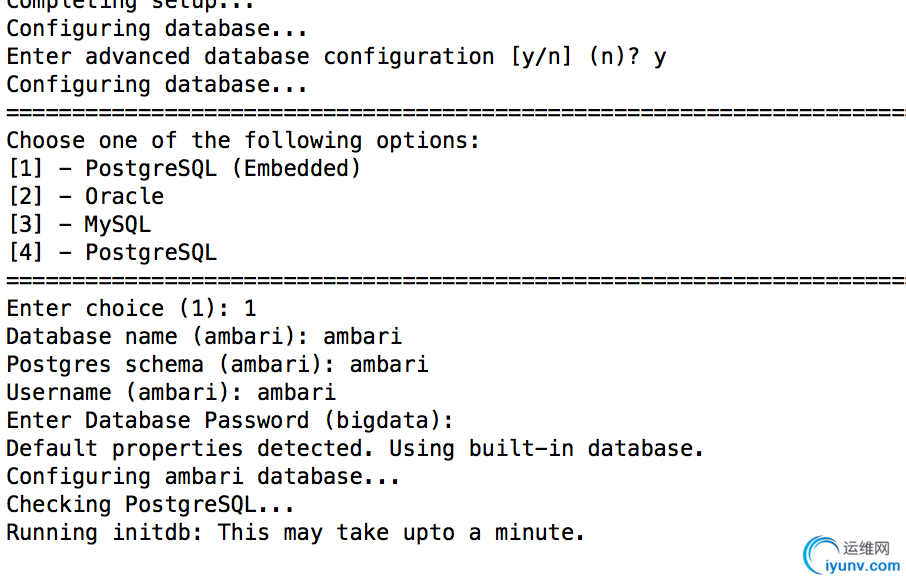Click the 'Username (ambari)' prompt line

[x=171, y=392]
